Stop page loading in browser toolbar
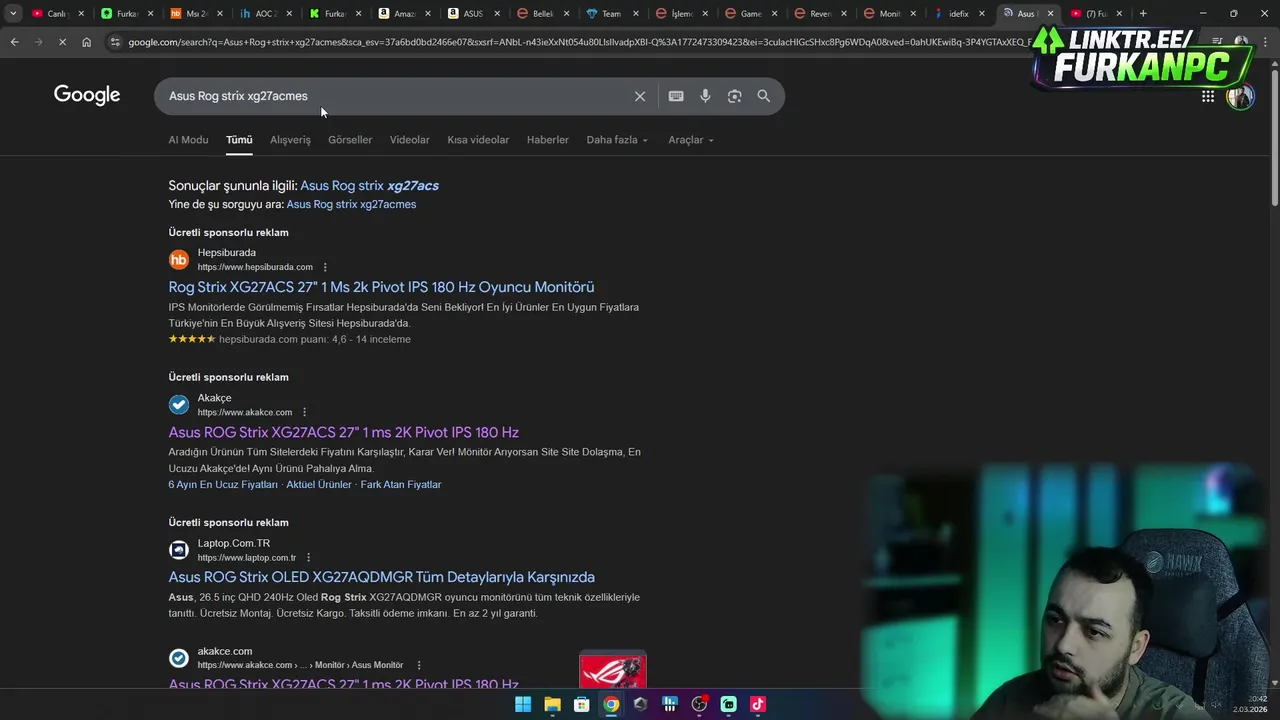The image size is (1280, 720). (62, 42)
